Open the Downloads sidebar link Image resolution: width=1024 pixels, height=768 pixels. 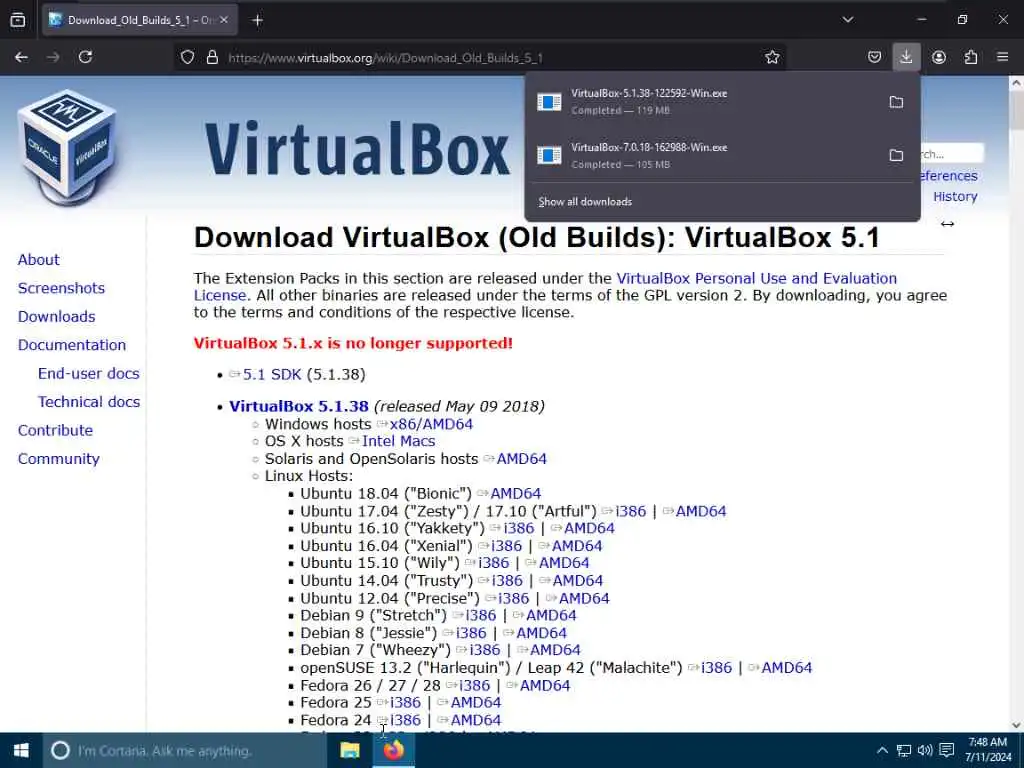tap(56, 317)
